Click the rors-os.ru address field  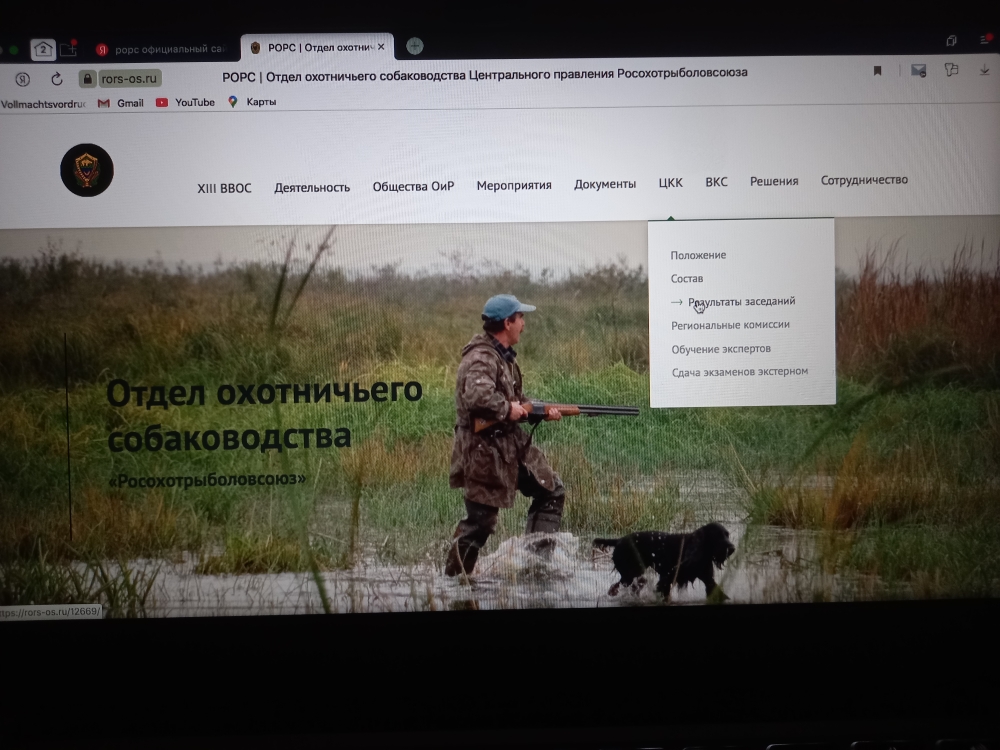[x=130, y=79]
